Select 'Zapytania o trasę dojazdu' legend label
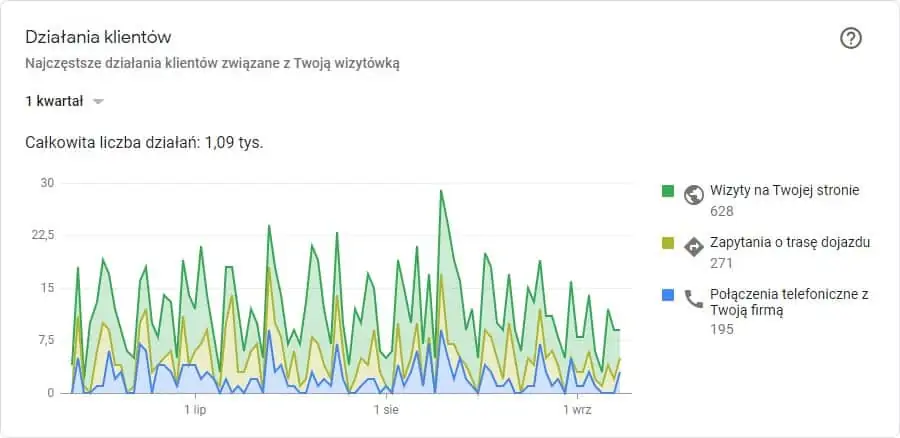This screenshot has height=438, width=900. pos(790,242)
